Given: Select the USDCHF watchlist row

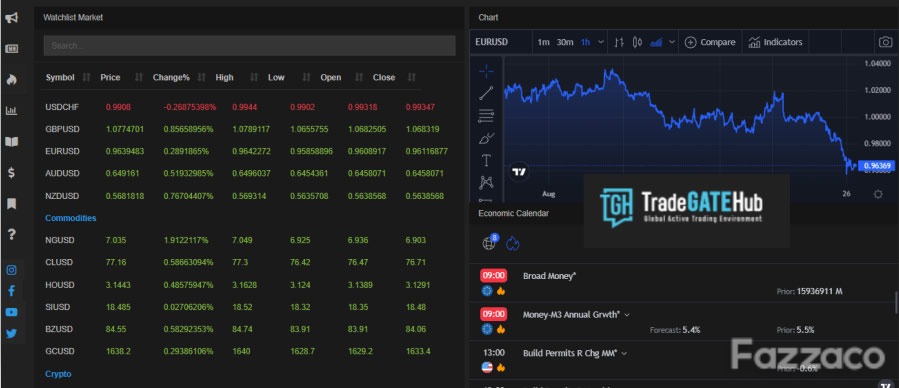Looking at the screenshot, I should (247, 107).
